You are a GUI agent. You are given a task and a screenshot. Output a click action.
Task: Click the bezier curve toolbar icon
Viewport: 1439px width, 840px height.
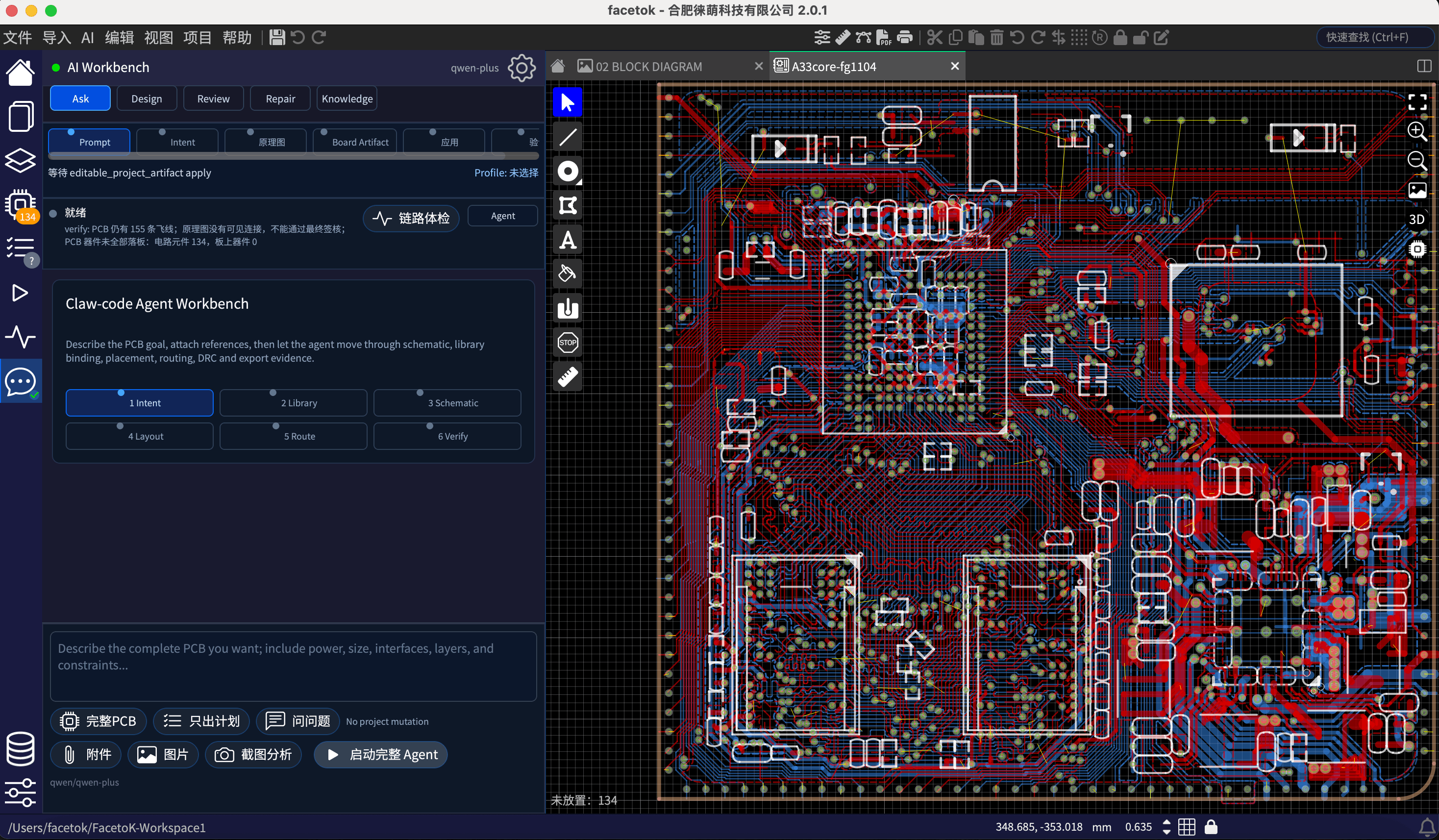864,37
